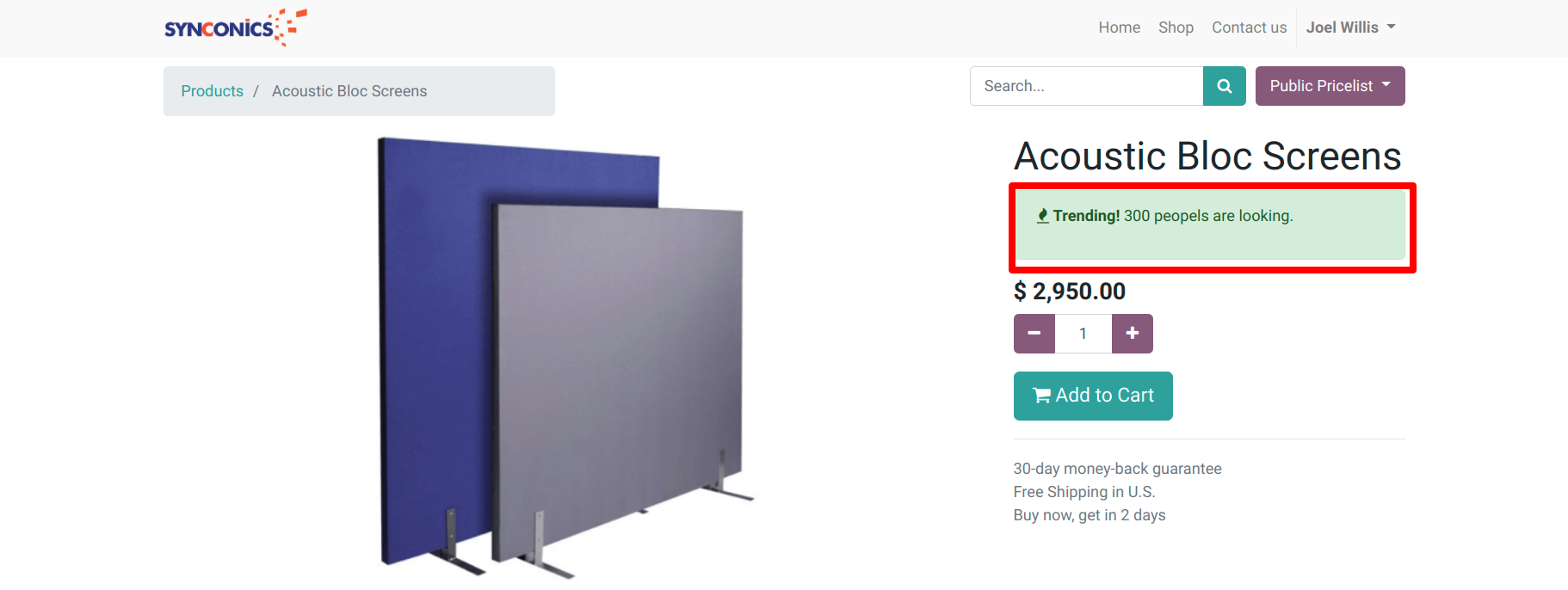Increase quantity with the plus button

click(x=1133, y=334)
